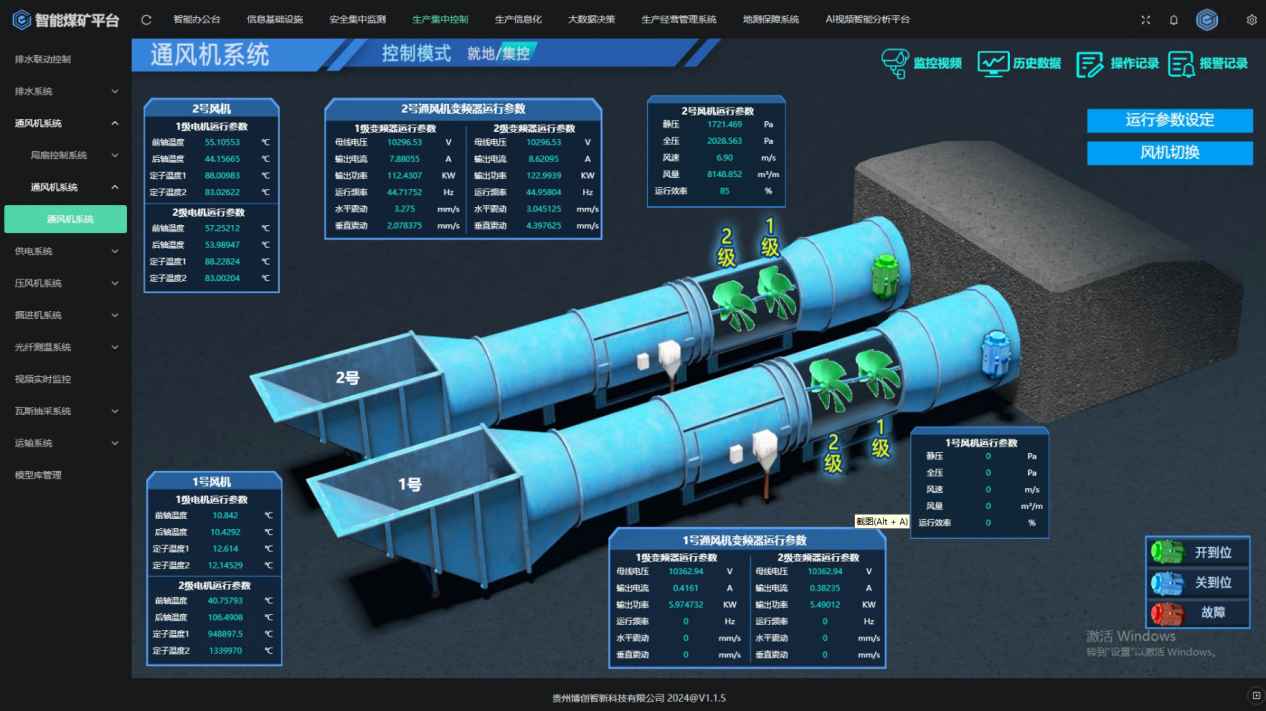Click the refresh icon in top bar

pos(147,19)
